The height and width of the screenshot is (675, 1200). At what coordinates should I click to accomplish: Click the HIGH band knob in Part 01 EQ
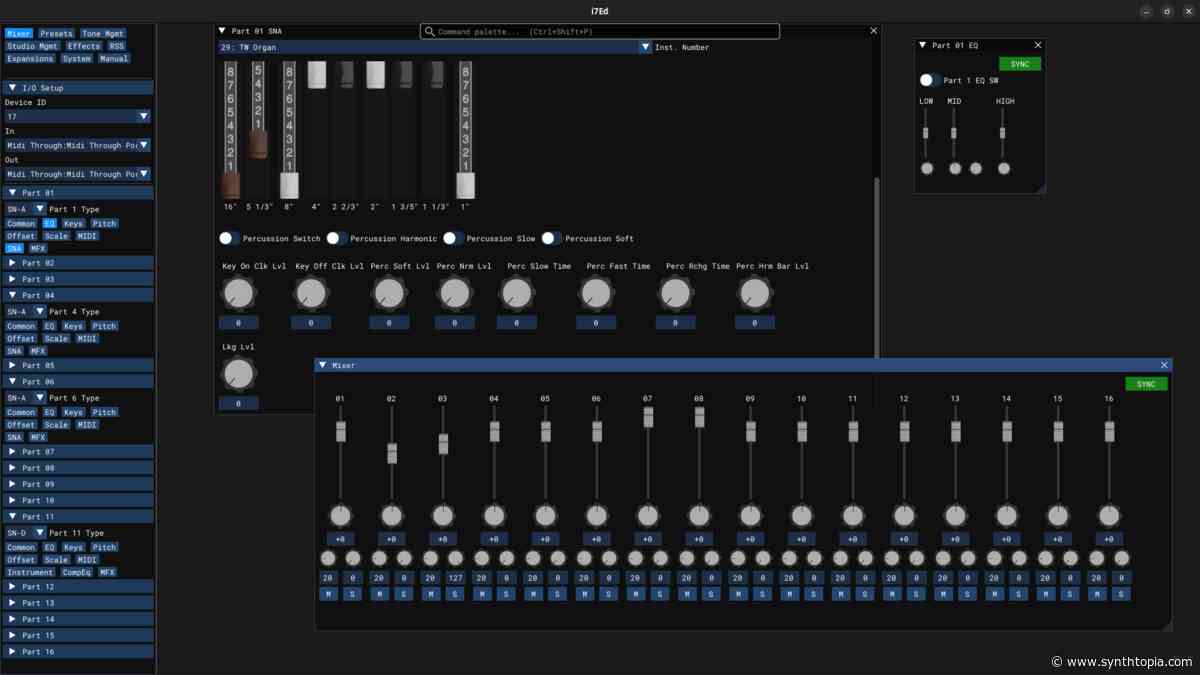pyautogui.click(x=1004, y=168)
